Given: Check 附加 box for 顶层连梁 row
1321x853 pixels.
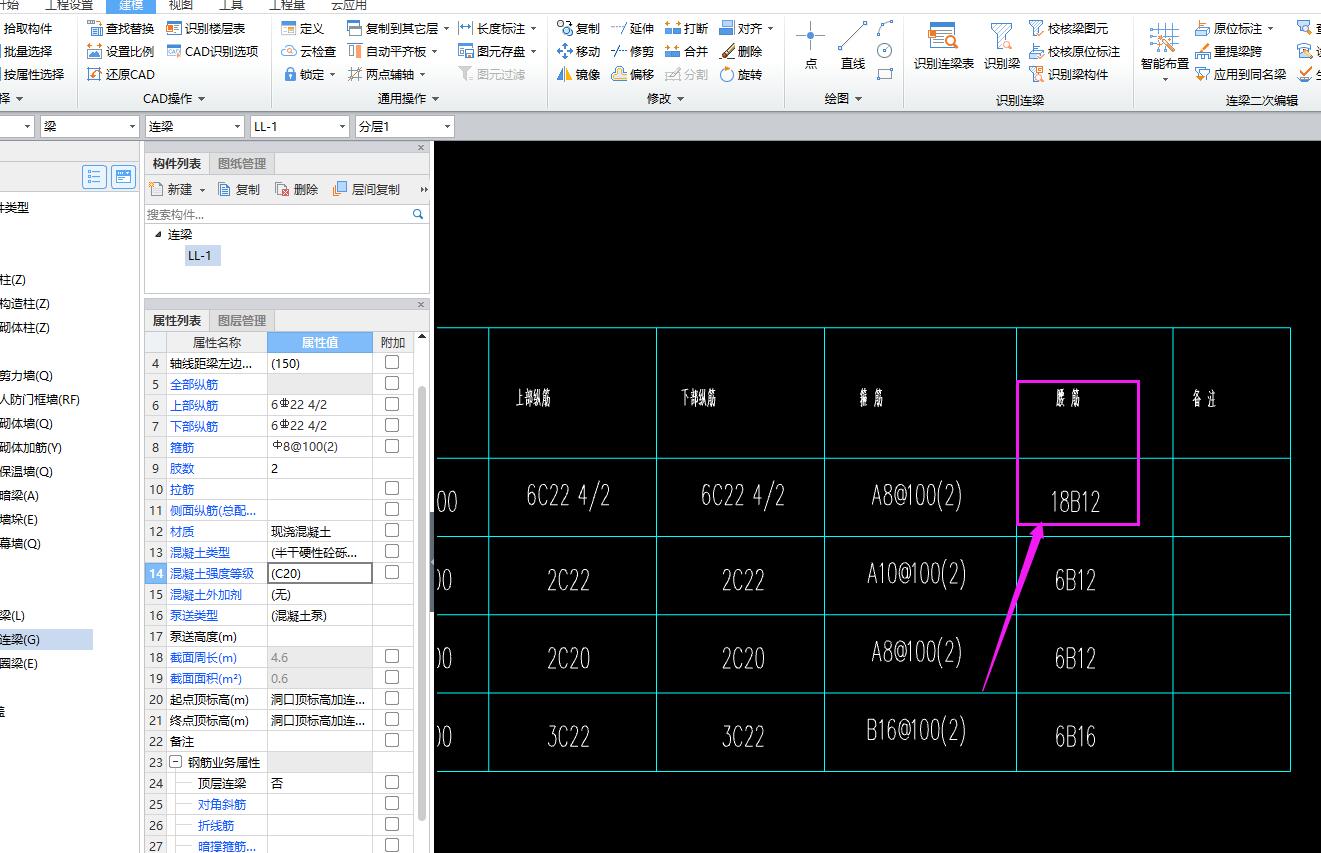Looking at the screenshot, I should (x=392, y=782).
